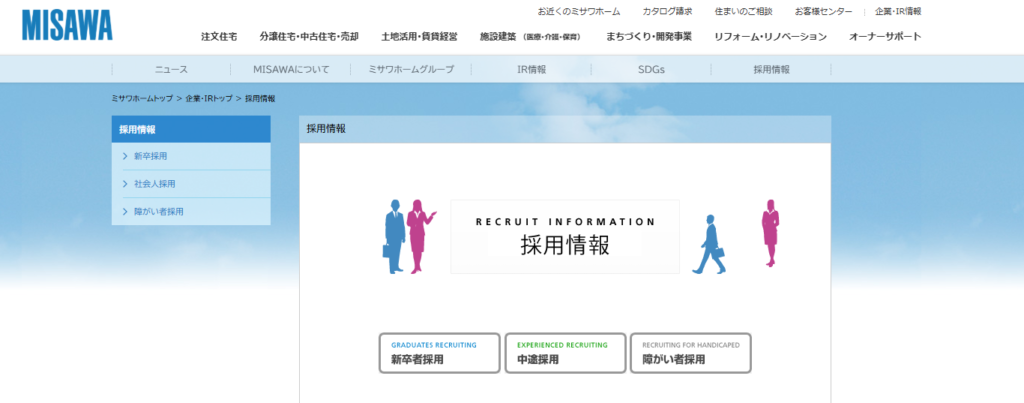Open カタログ請求 link
Viewport: 1024px width, 403px height.
pyautogui.click(x=667, y=12)
